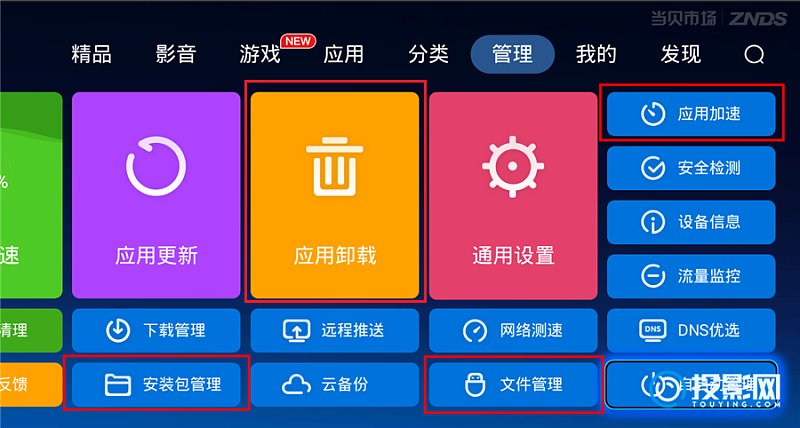Click the DNS monitor icon
This screenshot has height=428, width=800.
(x=653, y=330)
